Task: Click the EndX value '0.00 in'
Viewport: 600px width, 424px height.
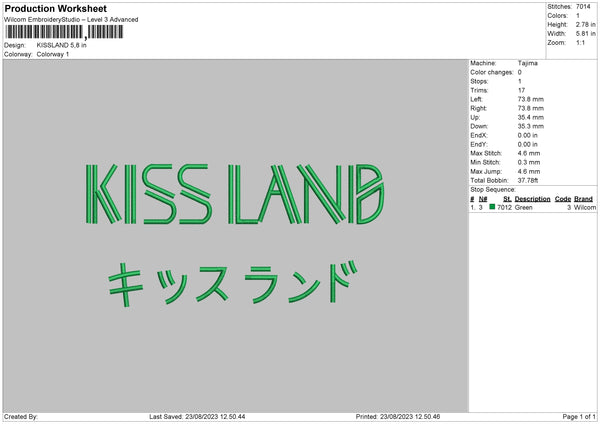Action: (x=528, y=135)
